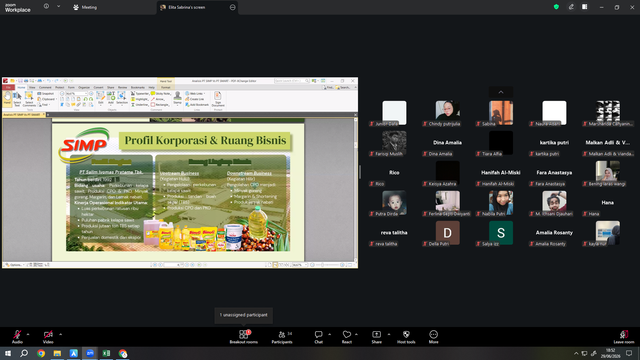Open meeting info icon in title bar
This screenshot has width=640, height=360.
pyautogui.click(x=46, y=7)
